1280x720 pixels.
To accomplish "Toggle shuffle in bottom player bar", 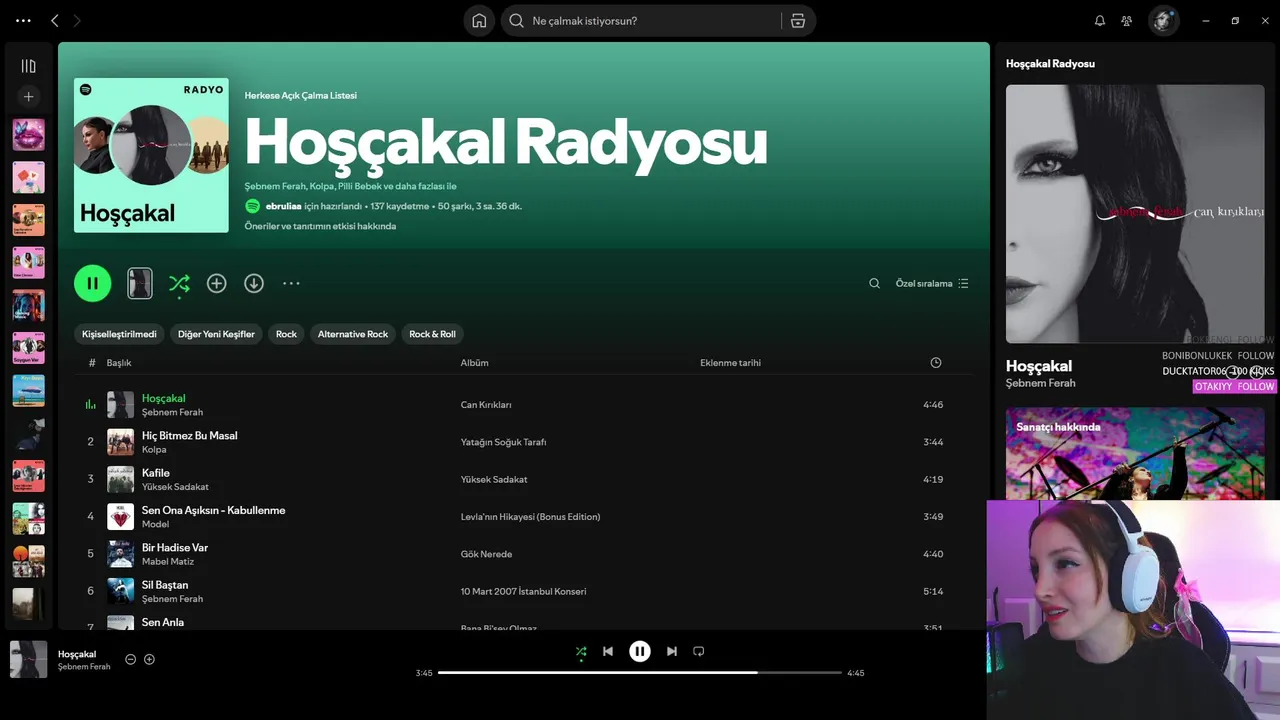I will pyautogui.click(x=581, y=651).
